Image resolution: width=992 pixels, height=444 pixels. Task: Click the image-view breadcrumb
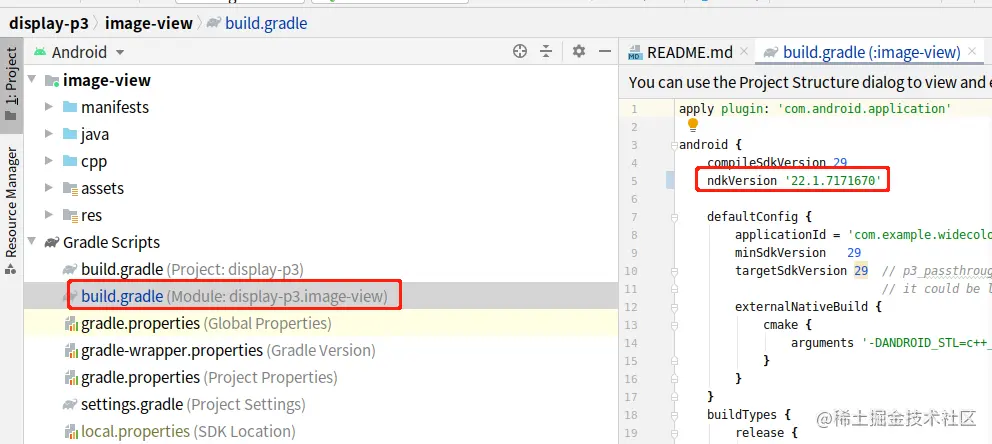coord(148,23)
